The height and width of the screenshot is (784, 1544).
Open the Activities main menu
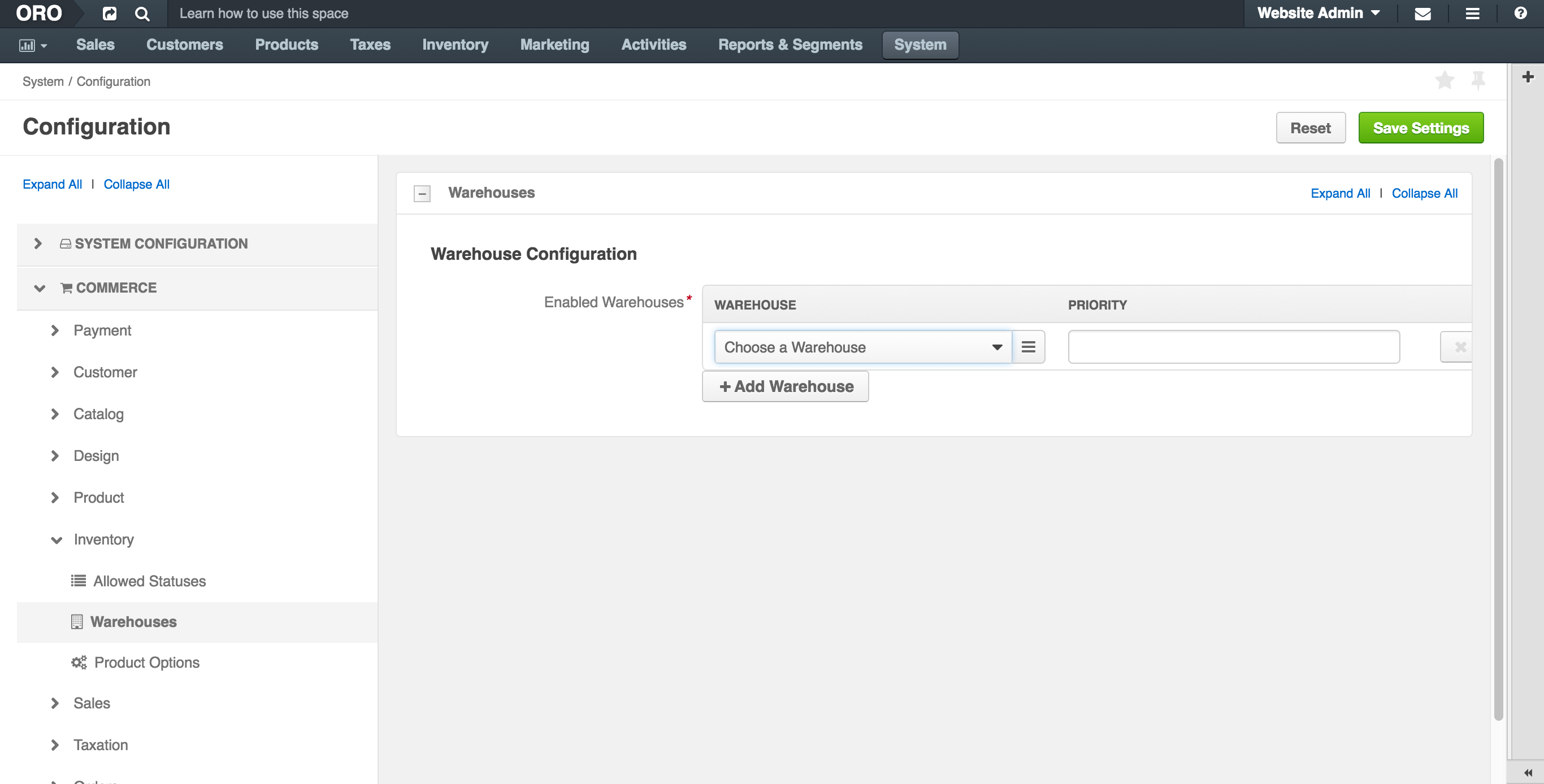pyautogui.click(x=653, y=45)
